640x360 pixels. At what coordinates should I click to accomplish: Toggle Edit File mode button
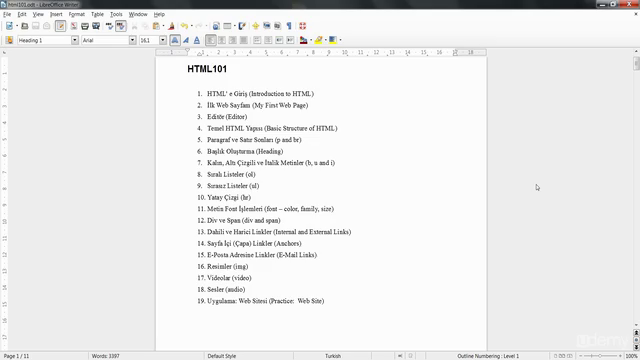coord(60,26)
